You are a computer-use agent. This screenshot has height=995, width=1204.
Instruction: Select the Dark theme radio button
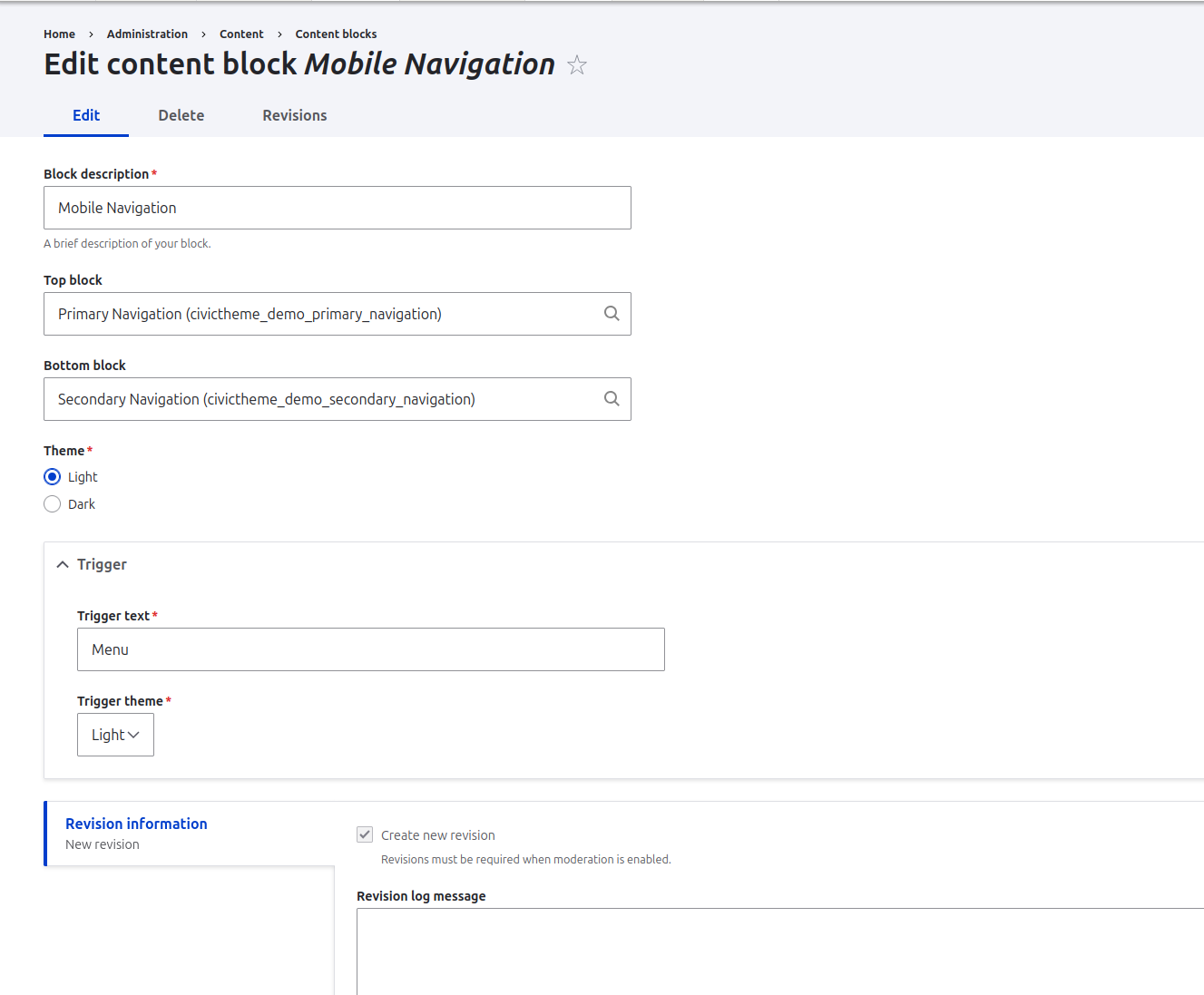(x=52, y=503)
